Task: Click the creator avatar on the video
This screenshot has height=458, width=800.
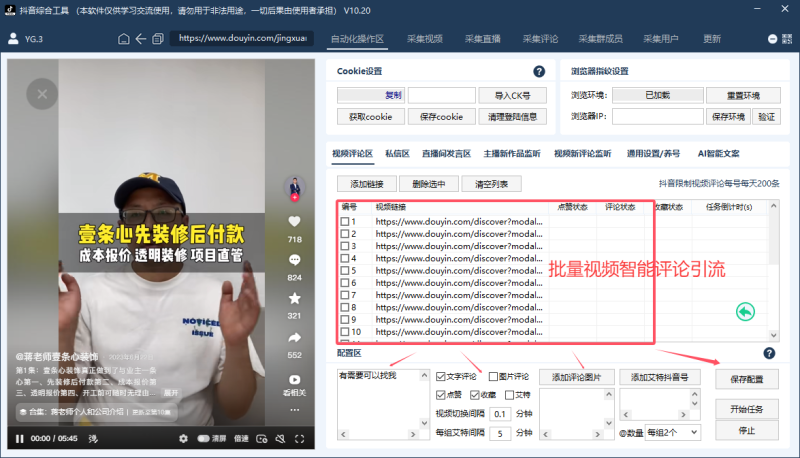Action: tap(294, 187)
